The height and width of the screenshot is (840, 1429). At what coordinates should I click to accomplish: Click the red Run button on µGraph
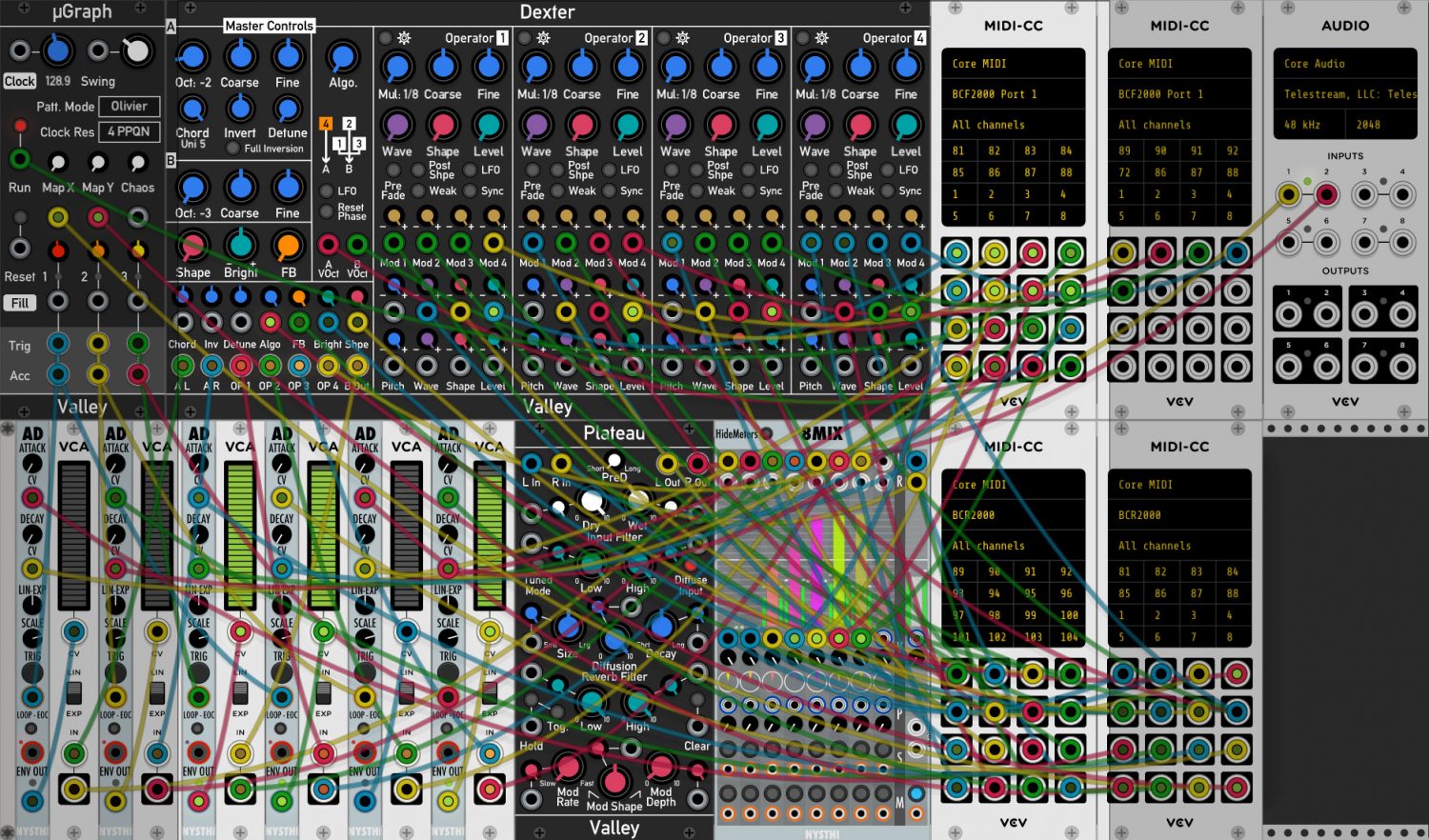tap(19, 126)
